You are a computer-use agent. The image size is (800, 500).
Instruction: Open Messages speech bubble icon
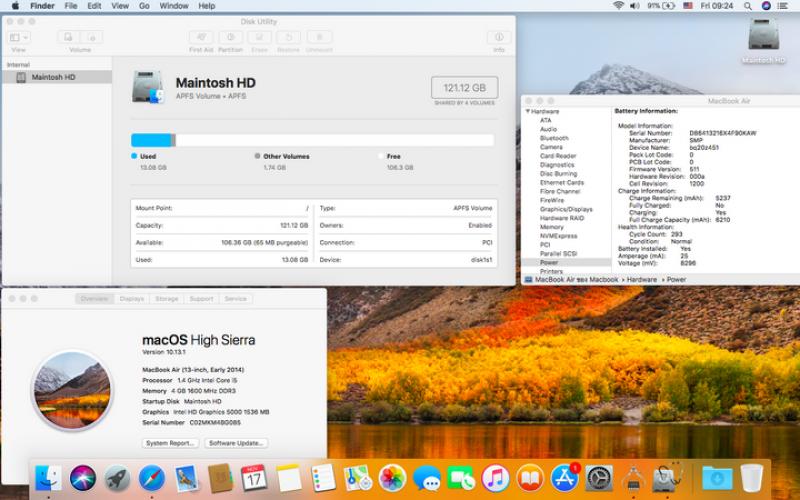(x=427, y=479)
